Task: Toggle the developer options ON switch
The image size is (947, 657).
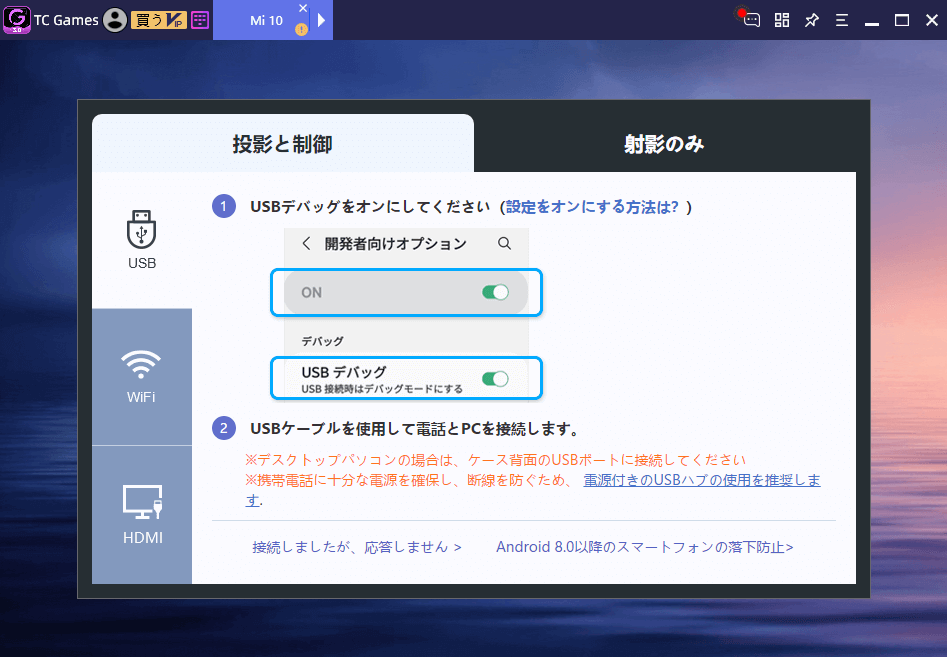Action: click(495, 292)
